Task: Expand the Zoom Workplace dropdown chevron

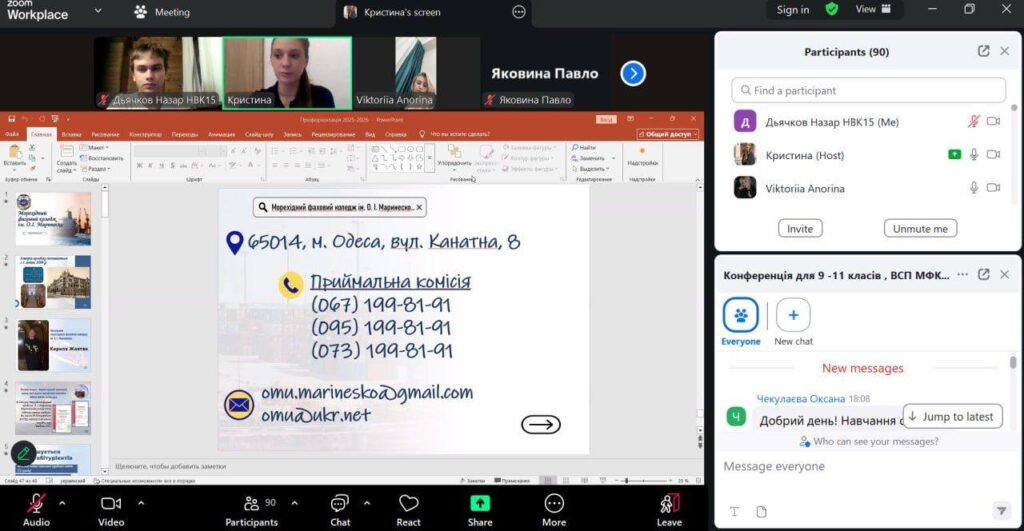Action: tap(97, 11)
